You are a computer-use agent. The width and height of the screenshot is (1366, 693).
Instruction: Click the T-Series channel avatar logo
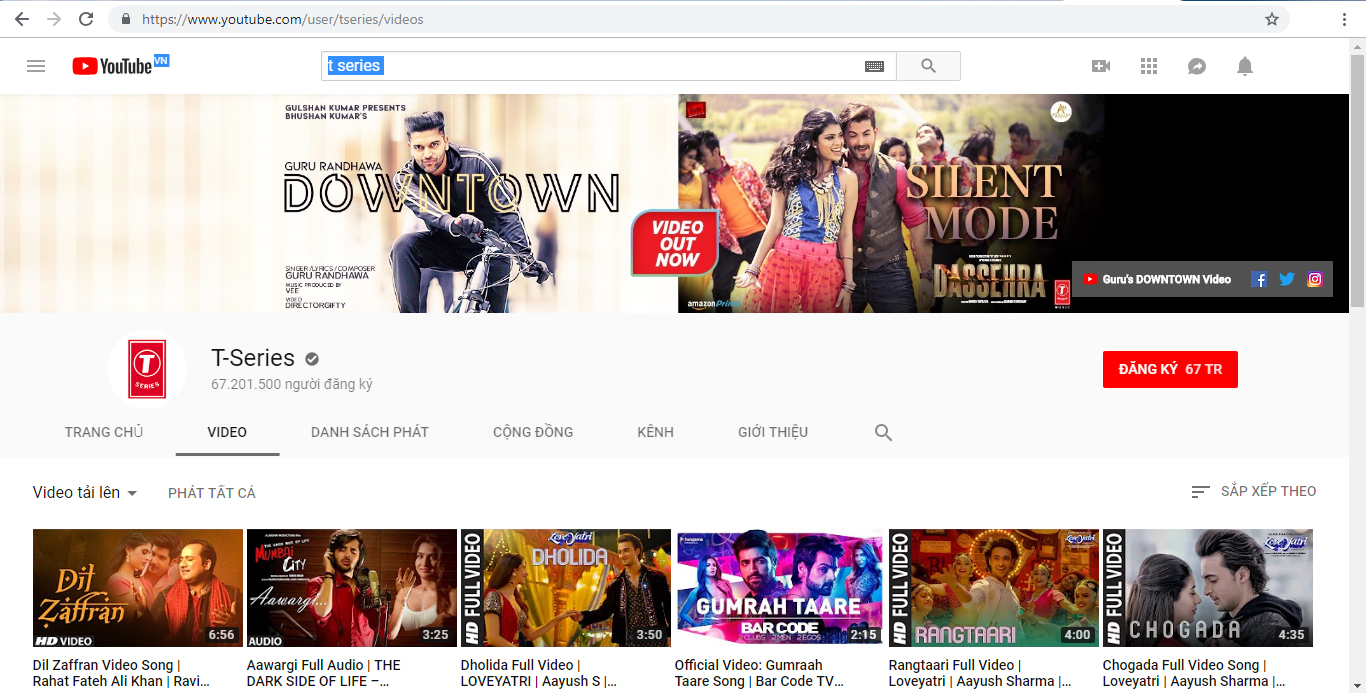tap(147, 369)
